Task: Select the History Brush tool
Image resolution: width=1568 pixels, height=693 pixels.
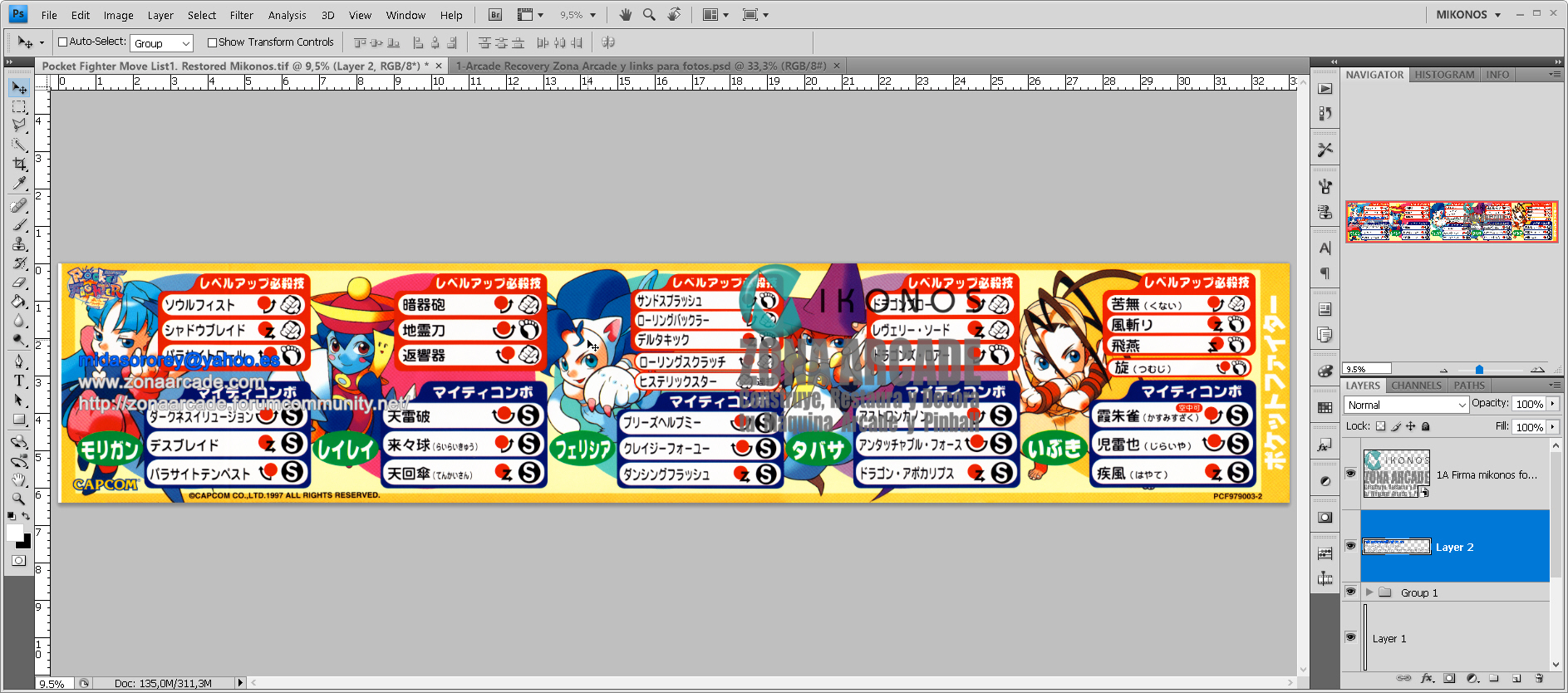Action: click(19, 263)
